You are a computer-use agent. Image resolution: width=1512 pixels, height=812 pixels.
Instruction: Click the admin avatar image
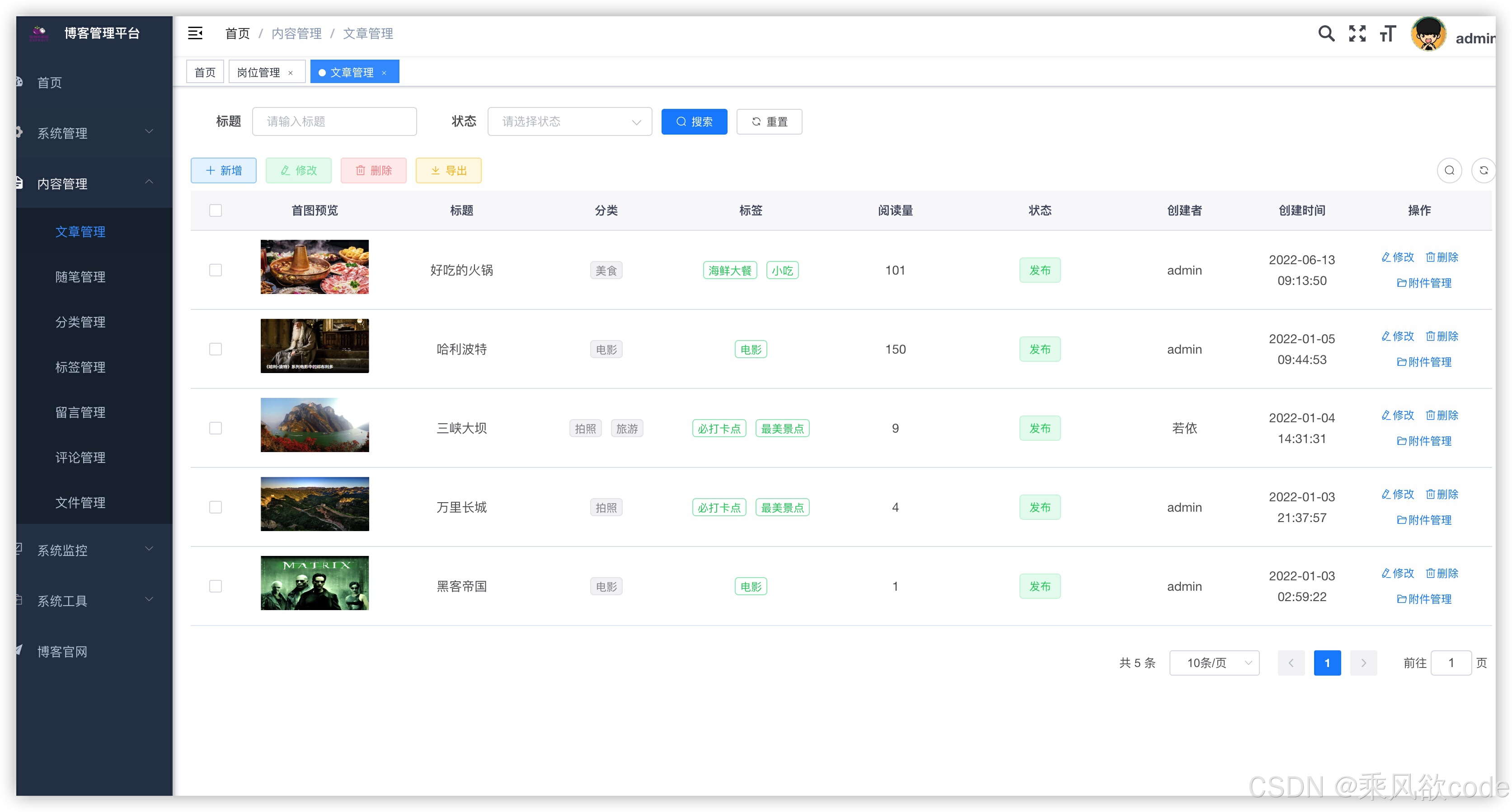1428,35
